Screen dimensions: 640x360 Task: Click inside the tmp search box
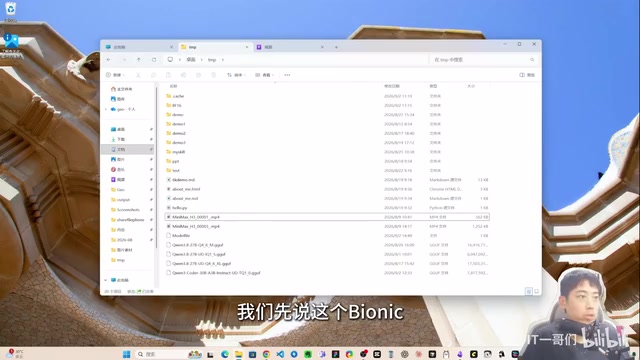tap(484, 60)
